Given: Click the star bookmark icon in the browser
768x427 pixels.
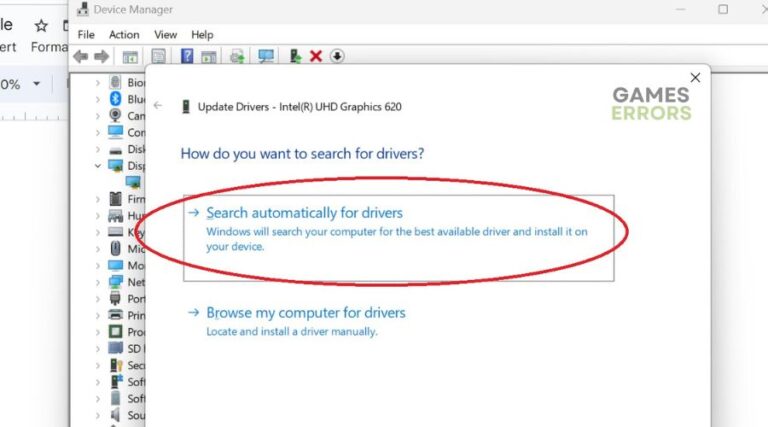Looking at the screenshot, I should tap(41, 24).
